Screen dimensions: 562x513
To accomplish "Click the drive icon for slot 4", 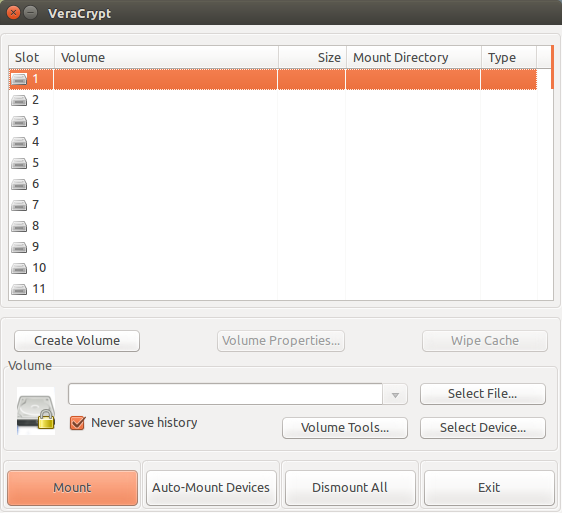I will coord(19,142).
